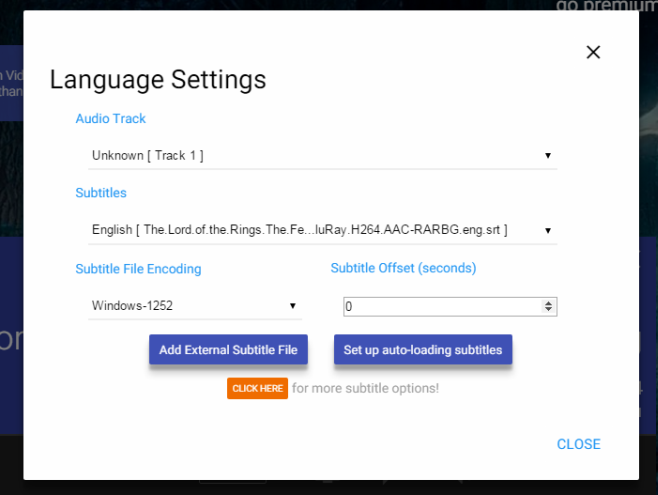This screenshot has height=495, width=658.
Task: Click the Audio Track dropdown arrow
Action: point(548,156)
